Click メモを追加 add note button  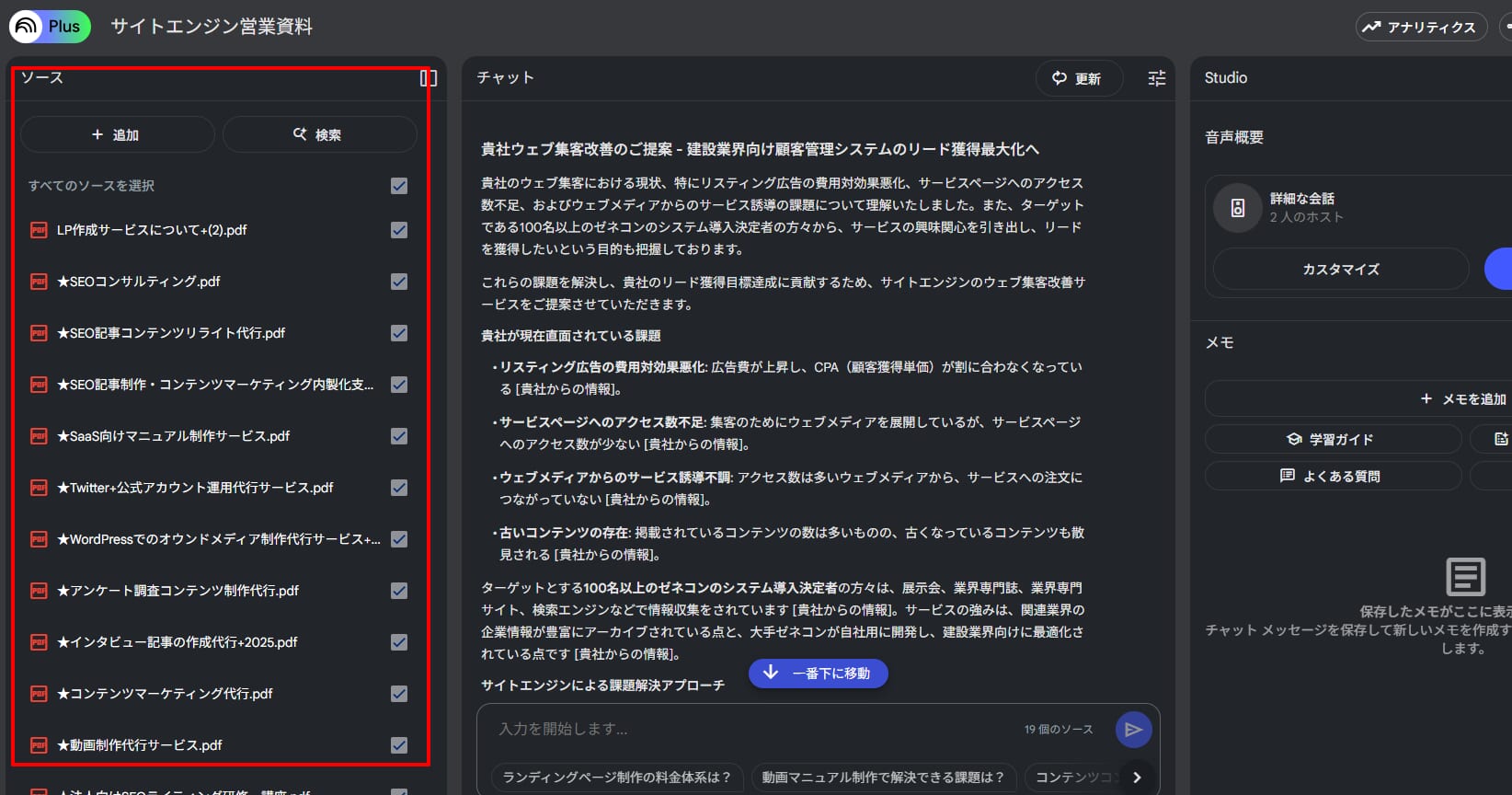point(1358,398)
